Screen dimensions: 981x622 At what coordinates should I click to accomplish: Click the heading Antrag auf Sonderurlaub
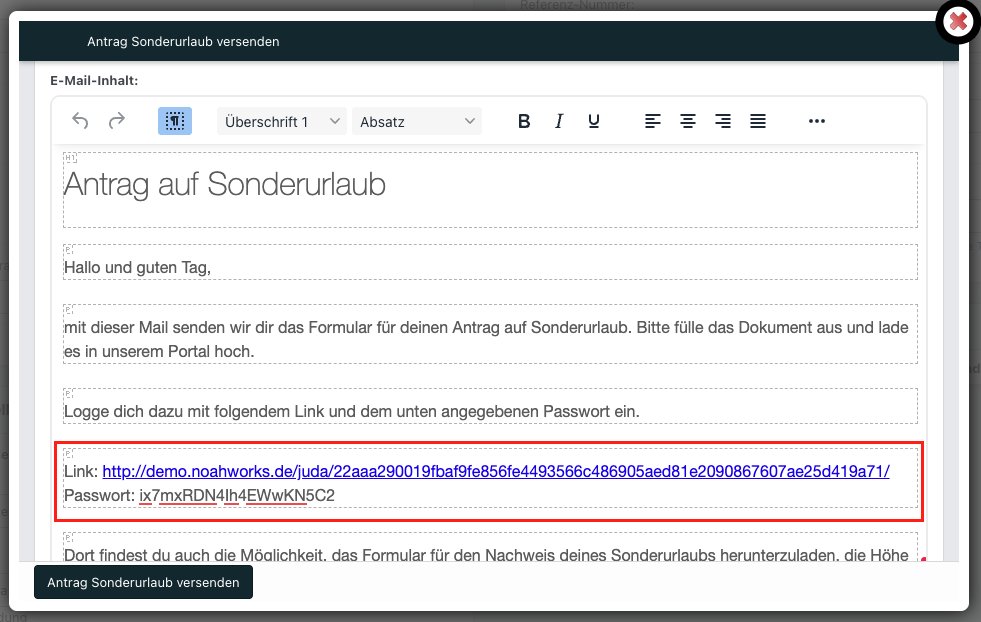pyautogui.click(x=225, y=184)
